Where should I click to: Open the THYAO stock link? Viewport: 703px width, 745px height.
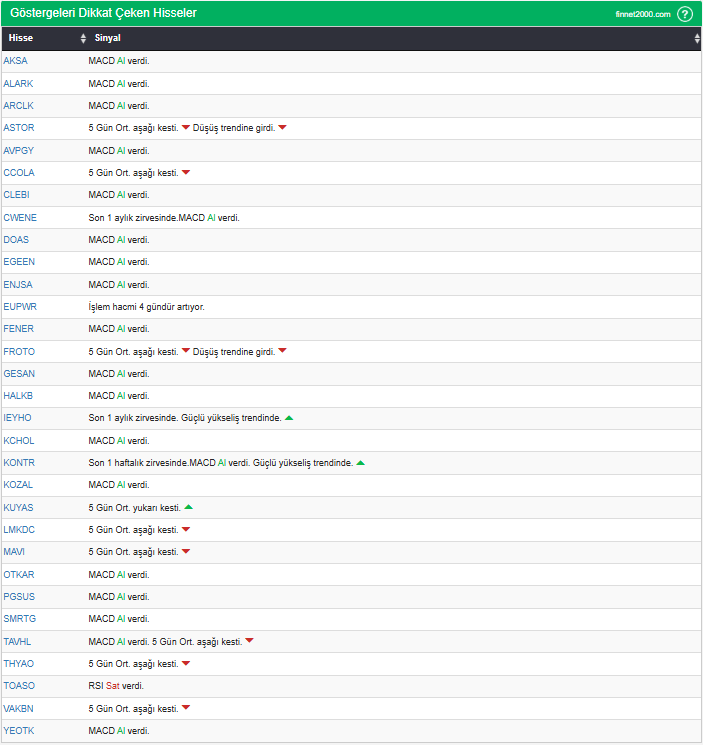19,664
